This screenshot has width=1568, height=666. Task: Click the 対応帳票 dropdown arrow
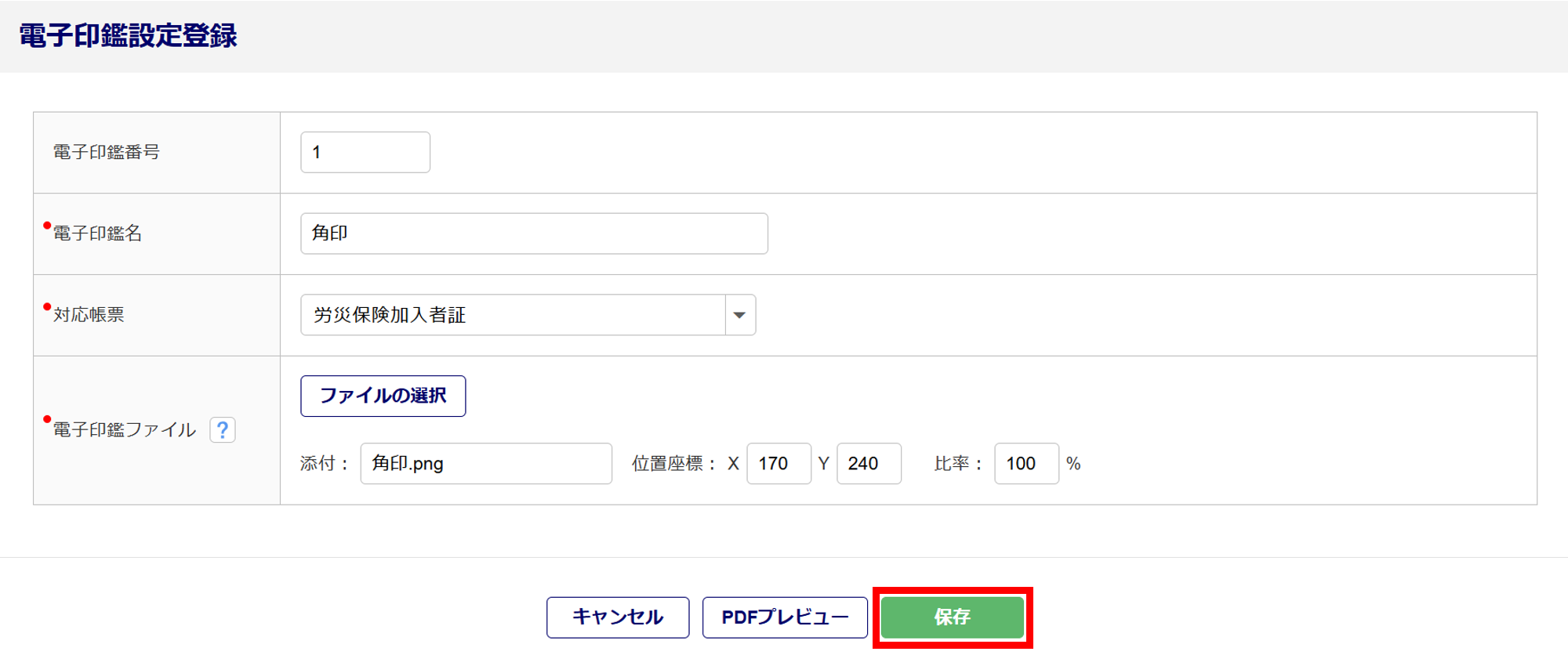click(x=739, y=315)
